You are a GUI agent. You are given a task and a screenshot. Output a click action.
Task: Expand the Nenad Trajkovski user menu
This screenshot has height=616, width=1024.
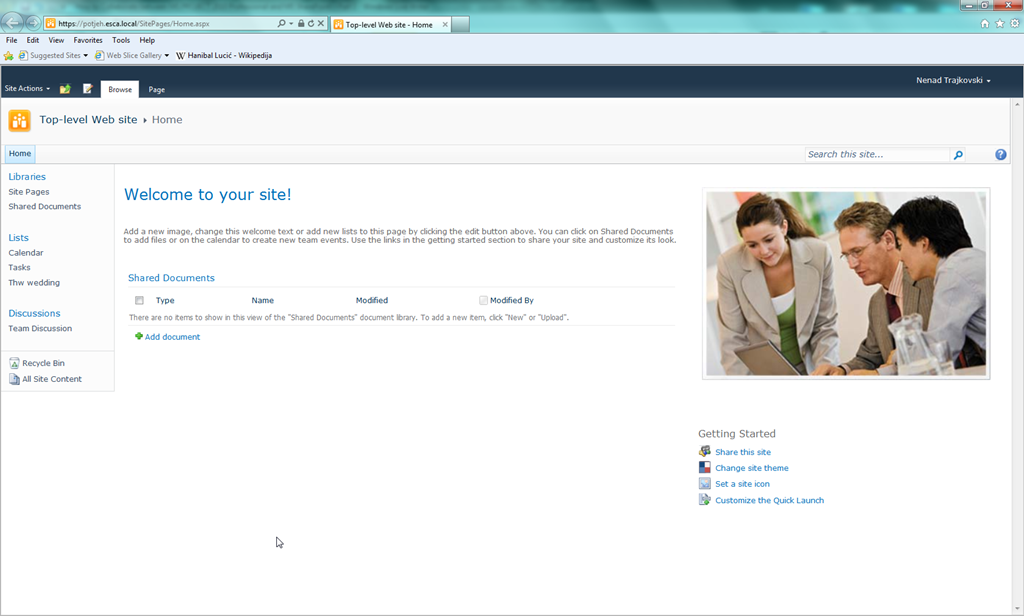[953, 80]
